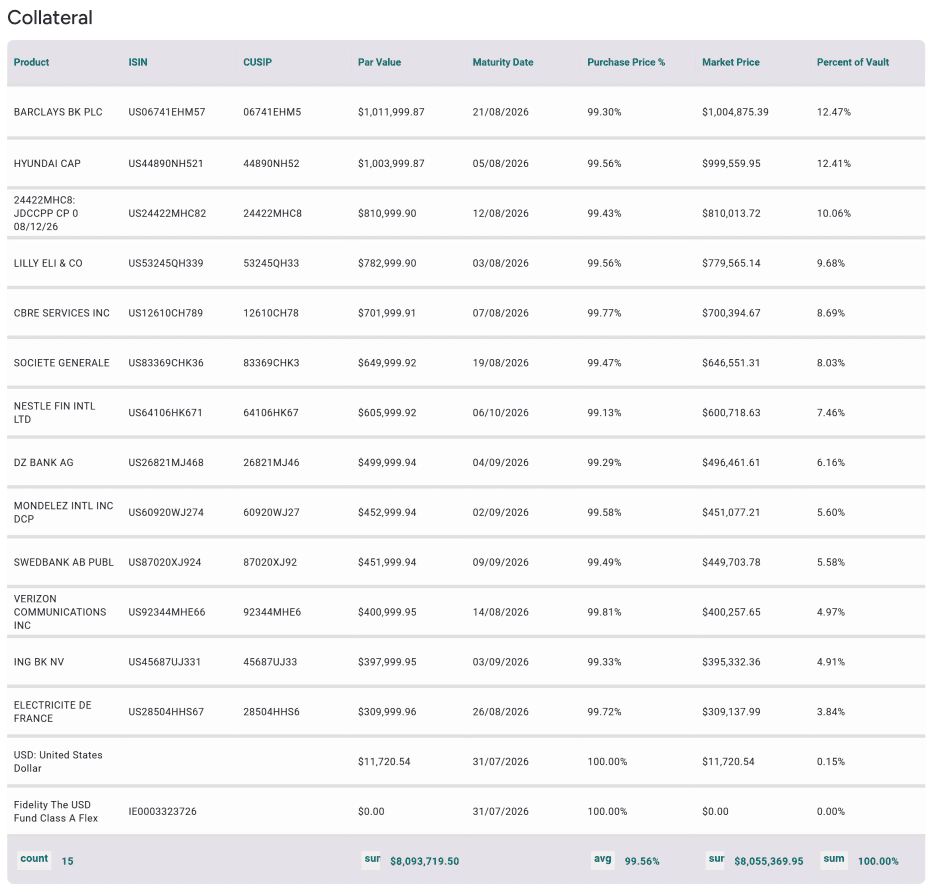
Task: Click percent of vault 12.47%
Action: pos(834,112)
